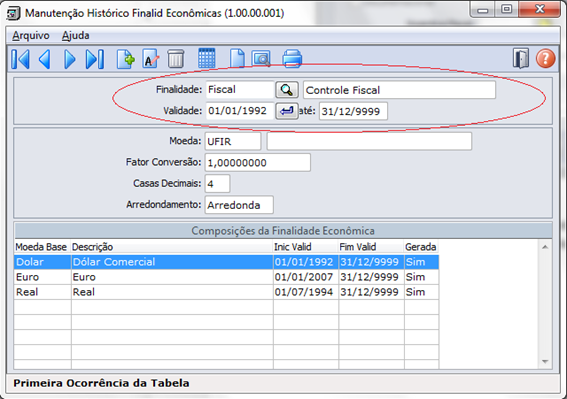This screenshot has height=399, width=567.
Task: Open the blue grid table icon
Action: pyautogui.click(x=207, y=58)
